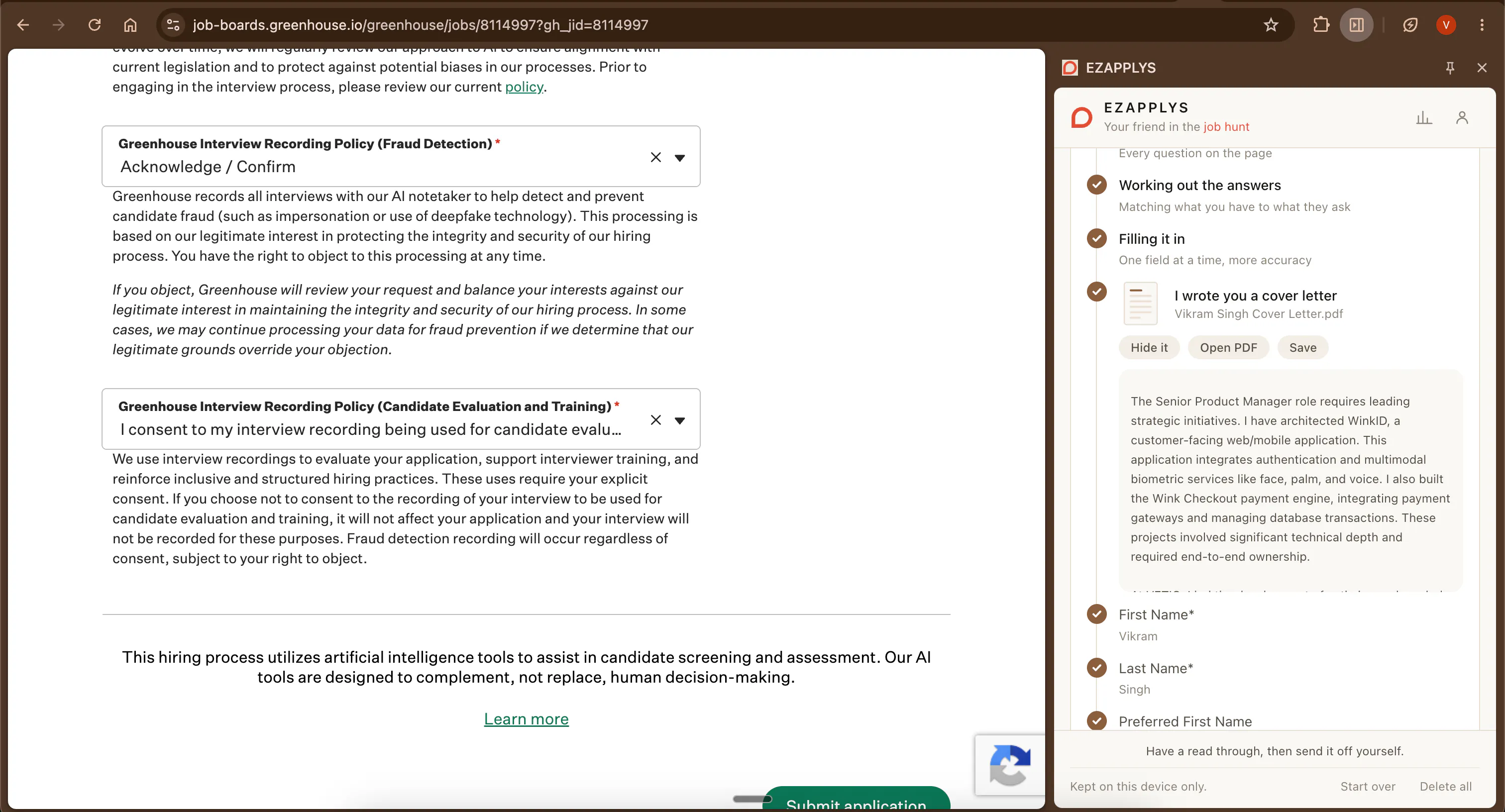Click the browser forward arrow
This screenshot has width=1505, height=812.
(58, 25)
